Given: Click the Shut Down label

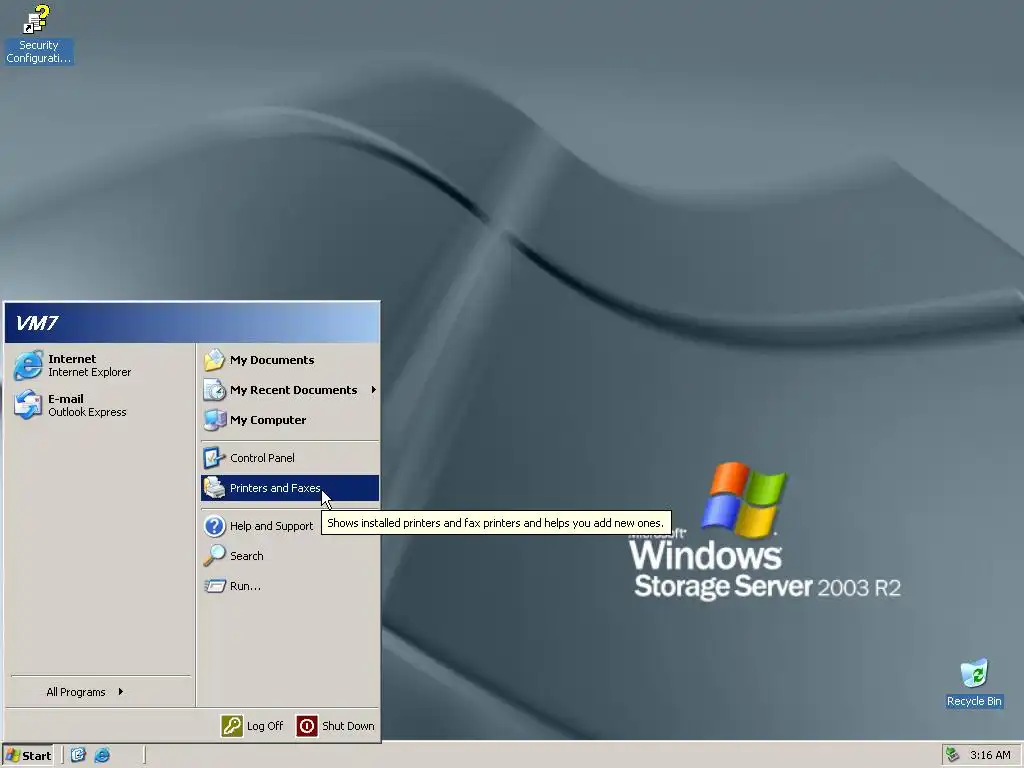Looking at the screenshot, I should pyautogui.click(x=348, y=726).
